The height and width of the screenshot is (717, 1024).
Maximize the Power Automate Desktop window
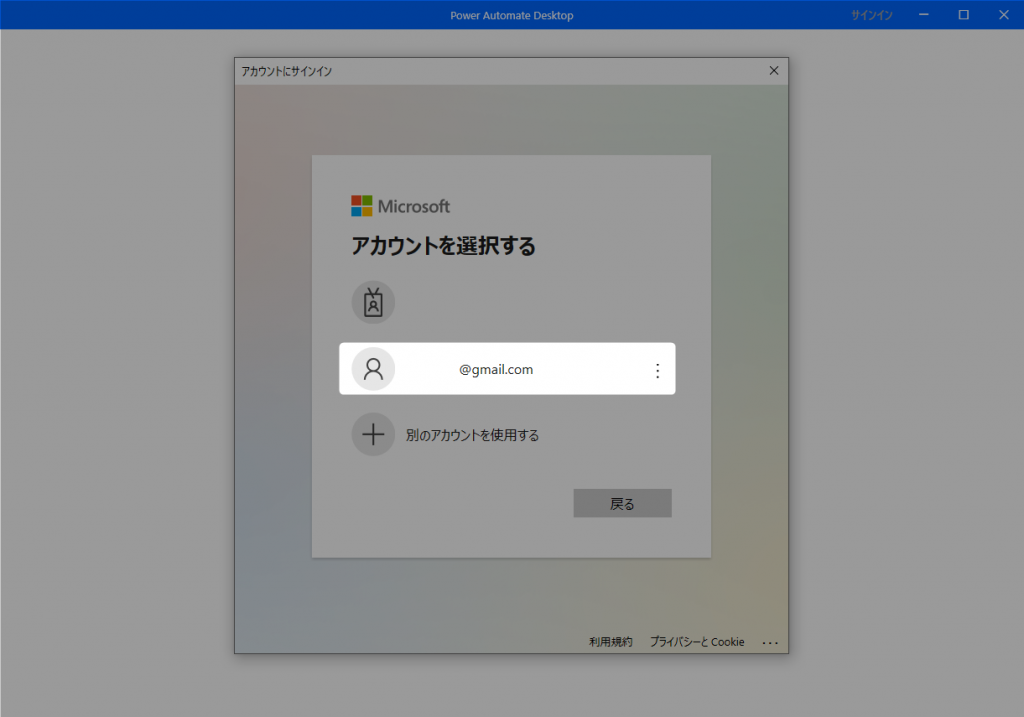[x=963, y=14]
